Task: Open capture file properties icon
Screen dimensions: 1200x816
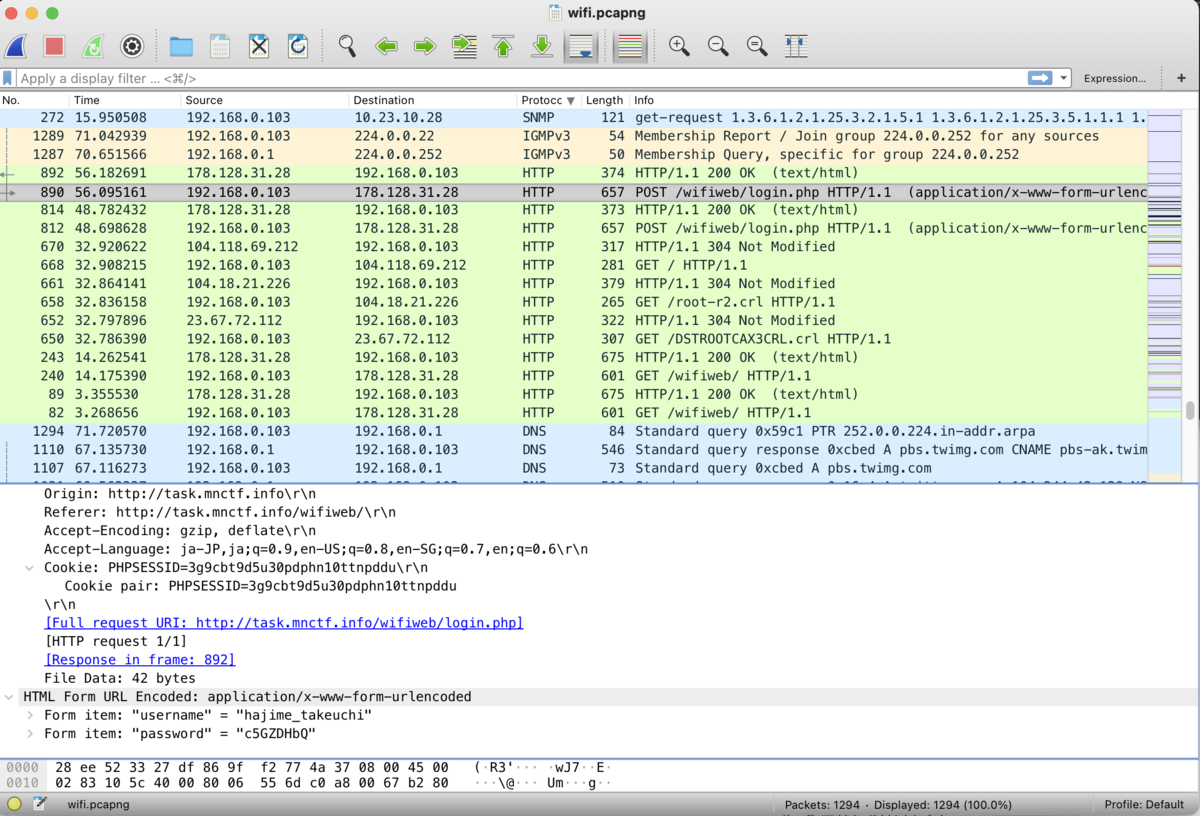Action: [x=40, y=804]
